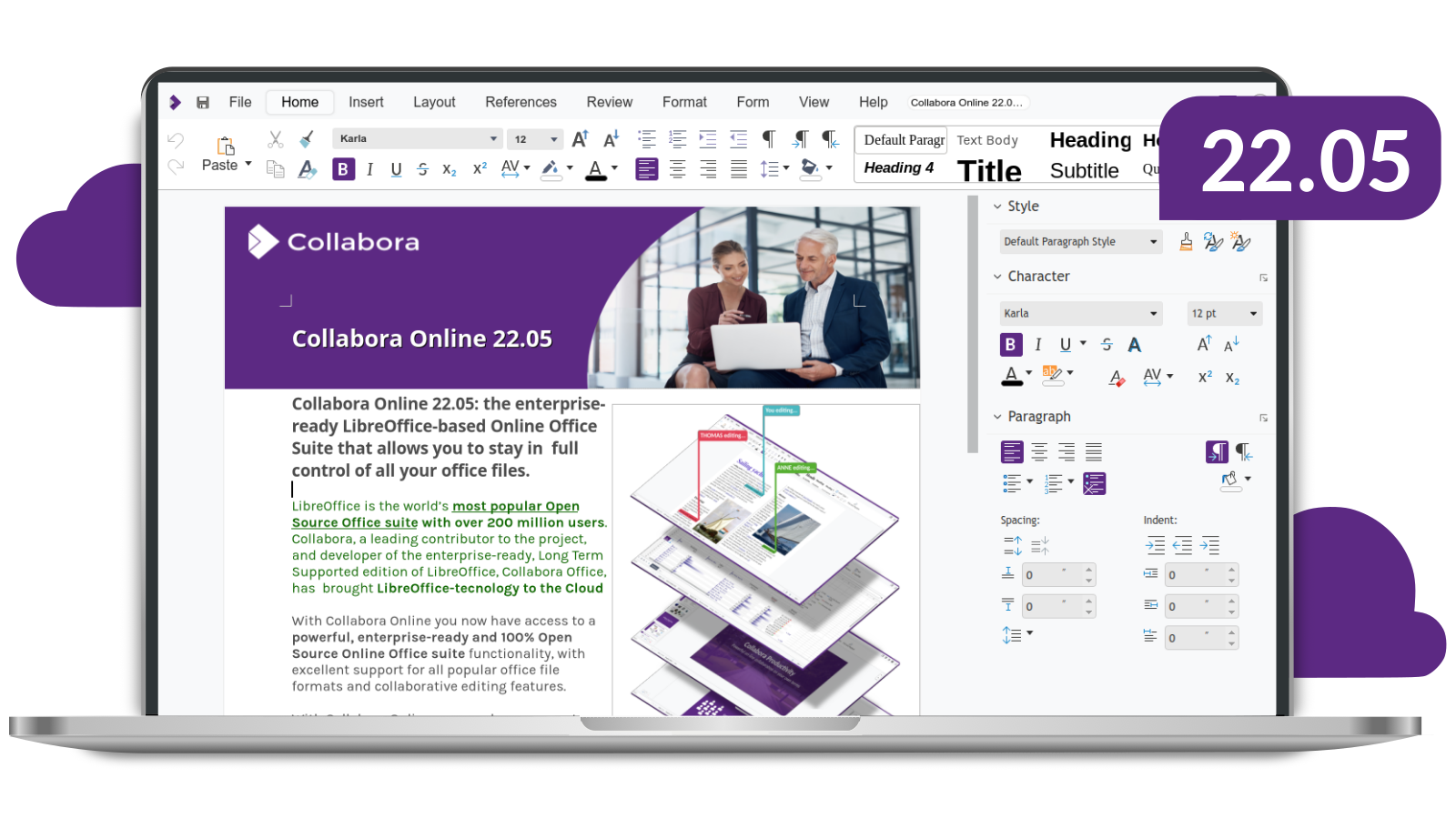Viewport: 1456px width, 819px height.
Task: Click the Collabora logo icon beside Save
Action: click(175, 102)
